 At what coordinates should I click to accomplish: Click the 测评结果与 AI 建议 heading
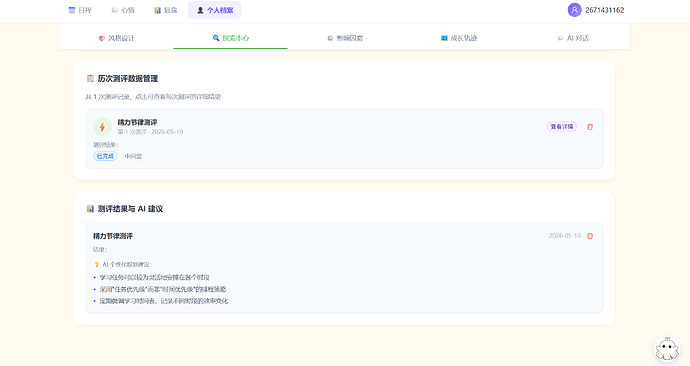tap(130, 209)
